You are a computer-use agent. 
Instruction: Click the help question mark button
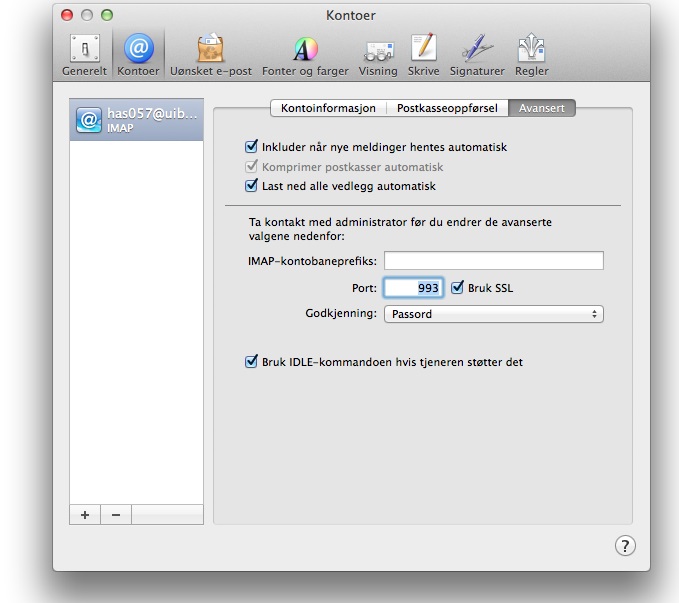[624, 545]
